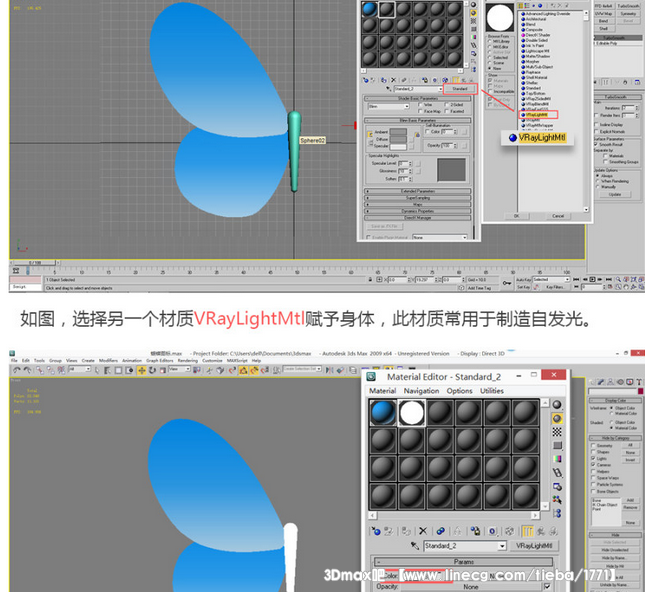Viewport: 645px width, 592px height.
Task: Select white VRayLight sample slot in lower editor
Action: coord(411,413)
